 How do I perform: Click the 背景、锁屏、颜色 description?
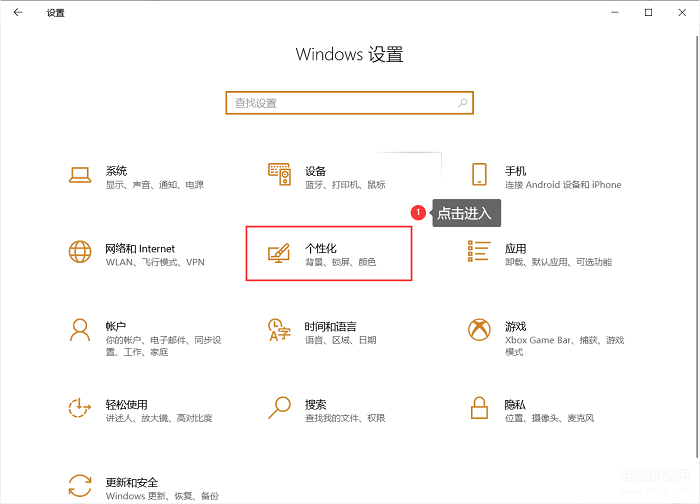click(341, 262)
